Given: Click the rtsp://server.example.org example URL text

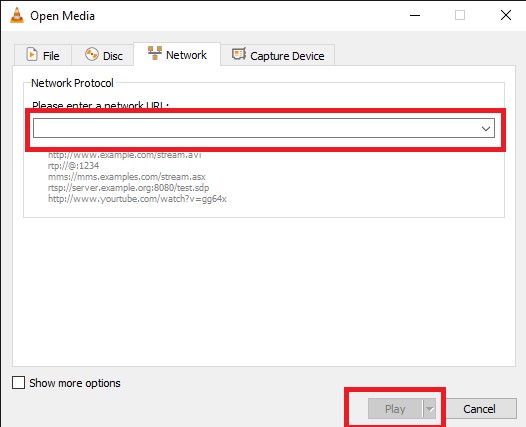Looking at the screenshot, I should [x=128, y=188].
